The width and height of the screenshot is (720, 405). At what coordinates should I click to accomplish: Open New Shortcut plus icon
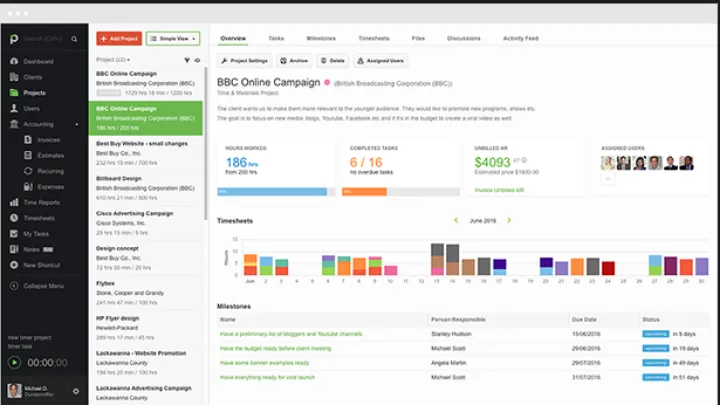[14, 265]
